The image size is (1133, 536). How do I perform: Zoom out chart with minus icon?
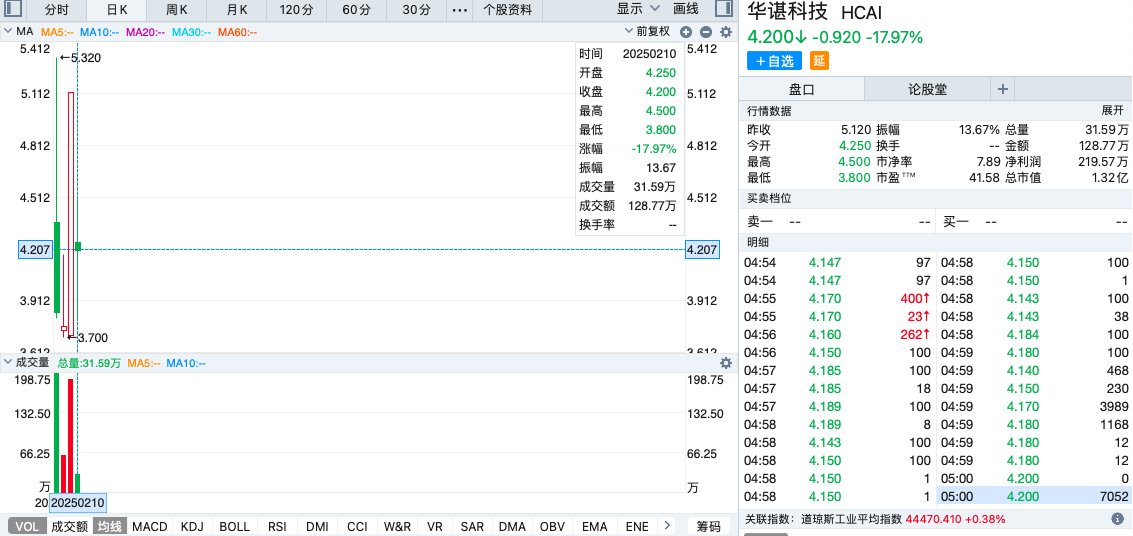[706, 32]
